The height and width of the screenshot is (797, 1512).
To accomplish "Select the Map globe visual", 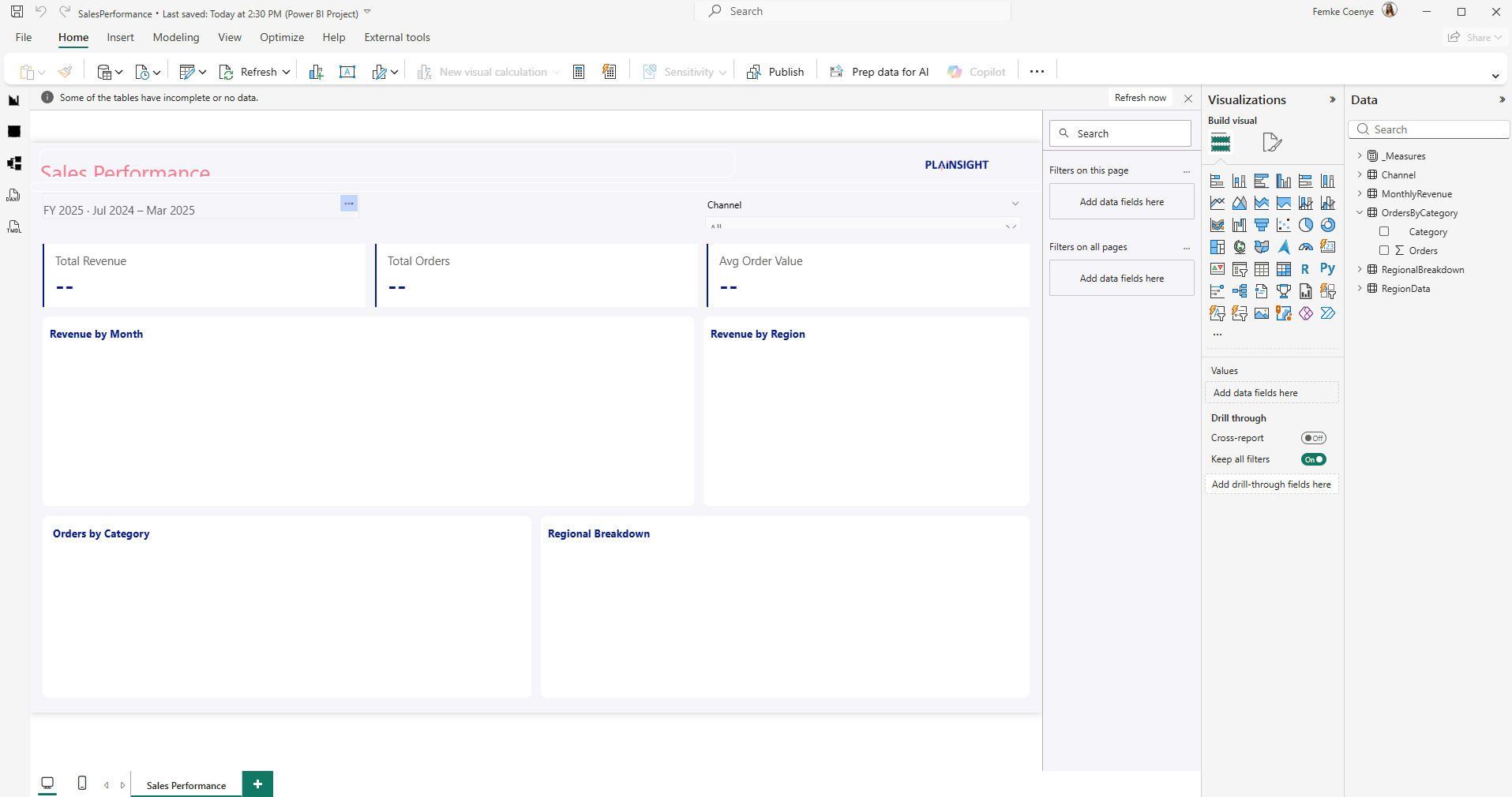I will tap(1240, 247).
